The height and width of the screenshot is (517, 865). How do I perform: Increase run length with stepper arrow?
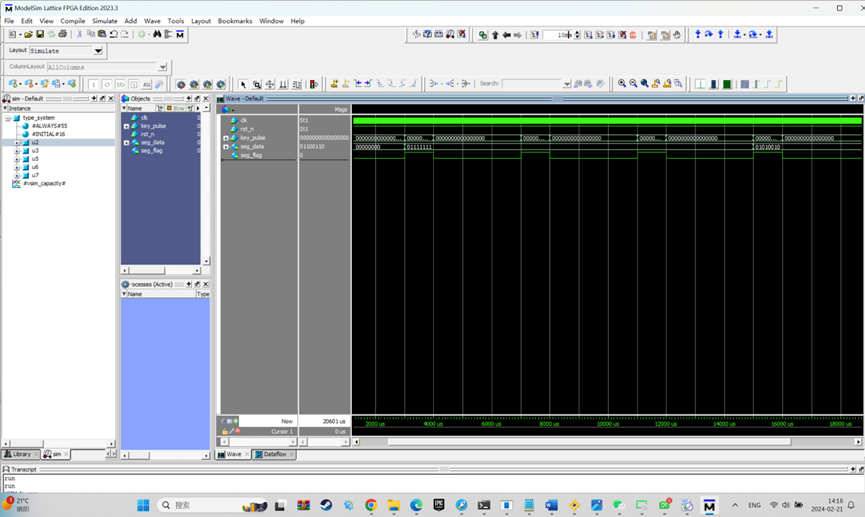pyautogui.click(x=577, y=33)
